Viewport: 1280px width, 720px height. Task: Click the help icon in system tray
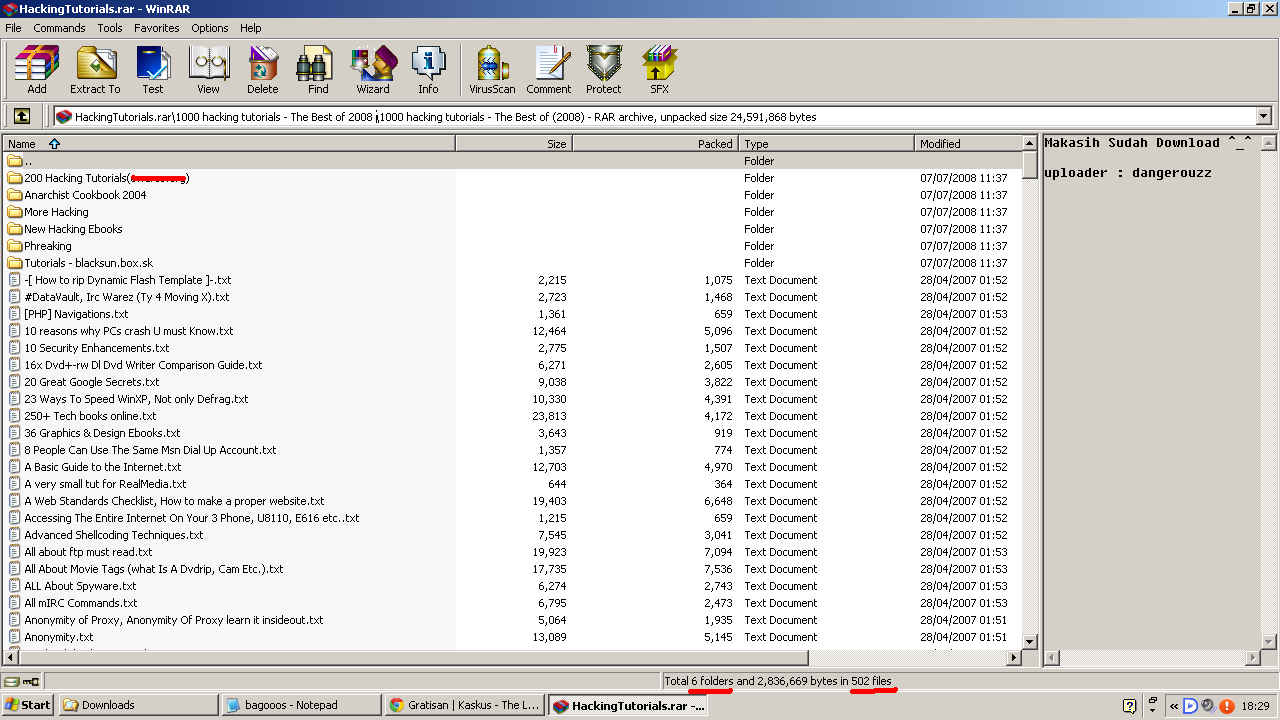pos(1130,705)
